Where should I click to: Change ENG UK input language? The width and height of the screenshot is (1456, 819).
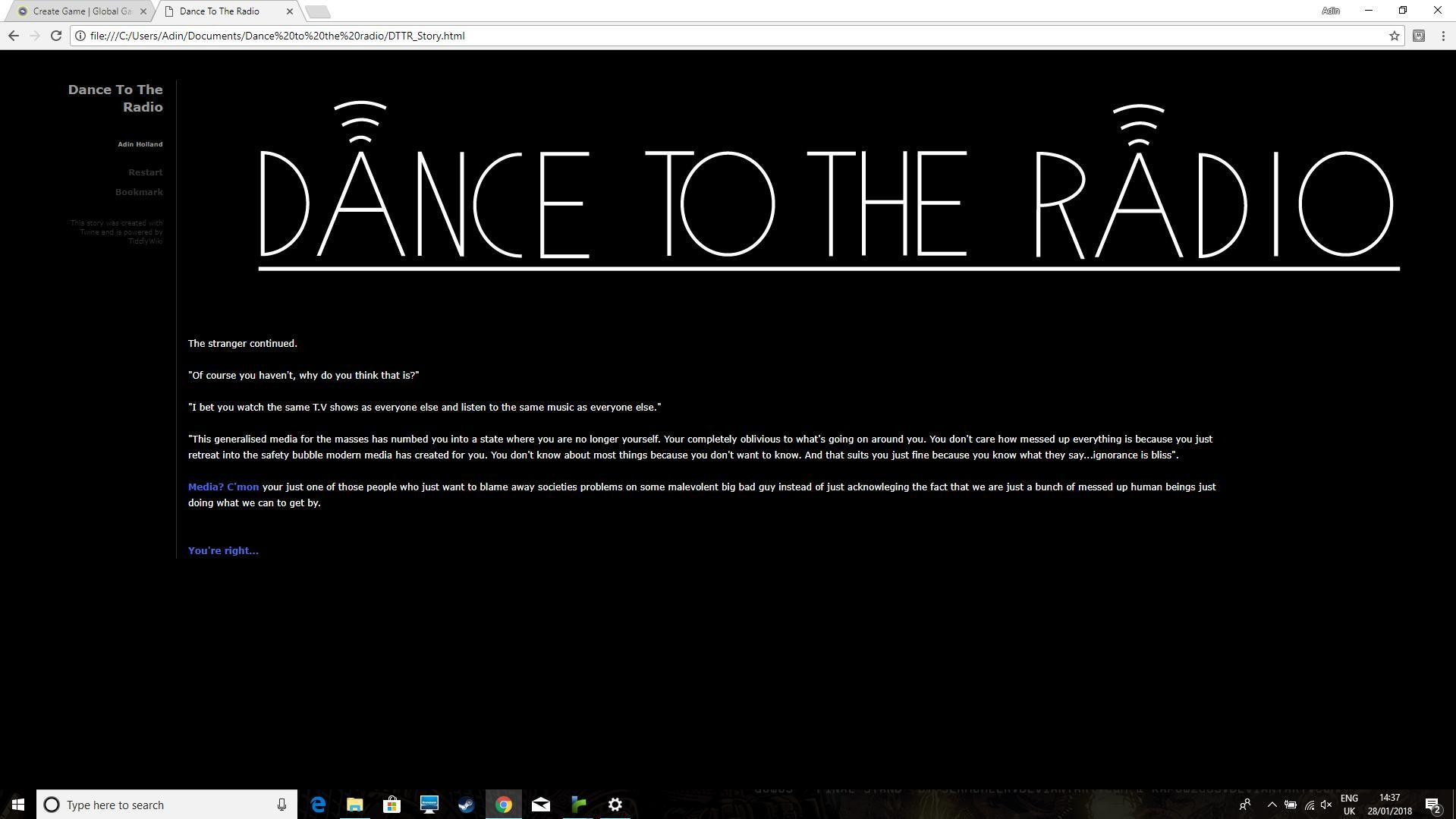point(1349,805)
